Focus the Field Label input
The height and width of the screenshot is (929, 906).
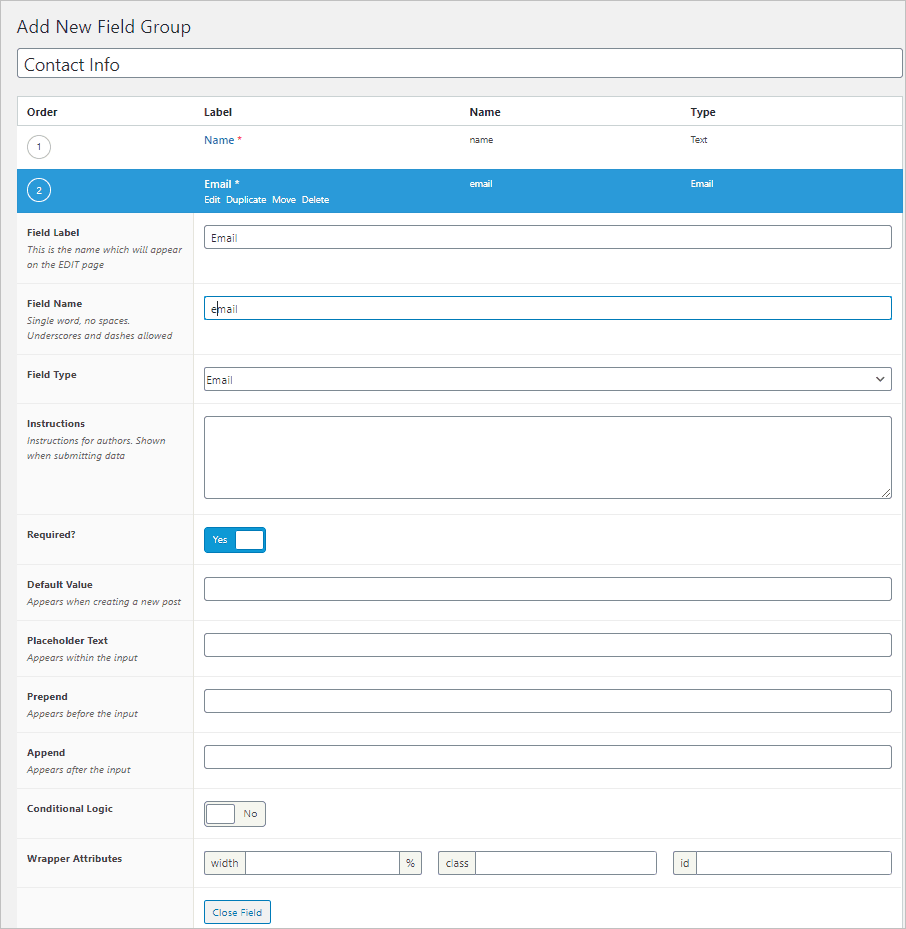(x=547, y=237)
